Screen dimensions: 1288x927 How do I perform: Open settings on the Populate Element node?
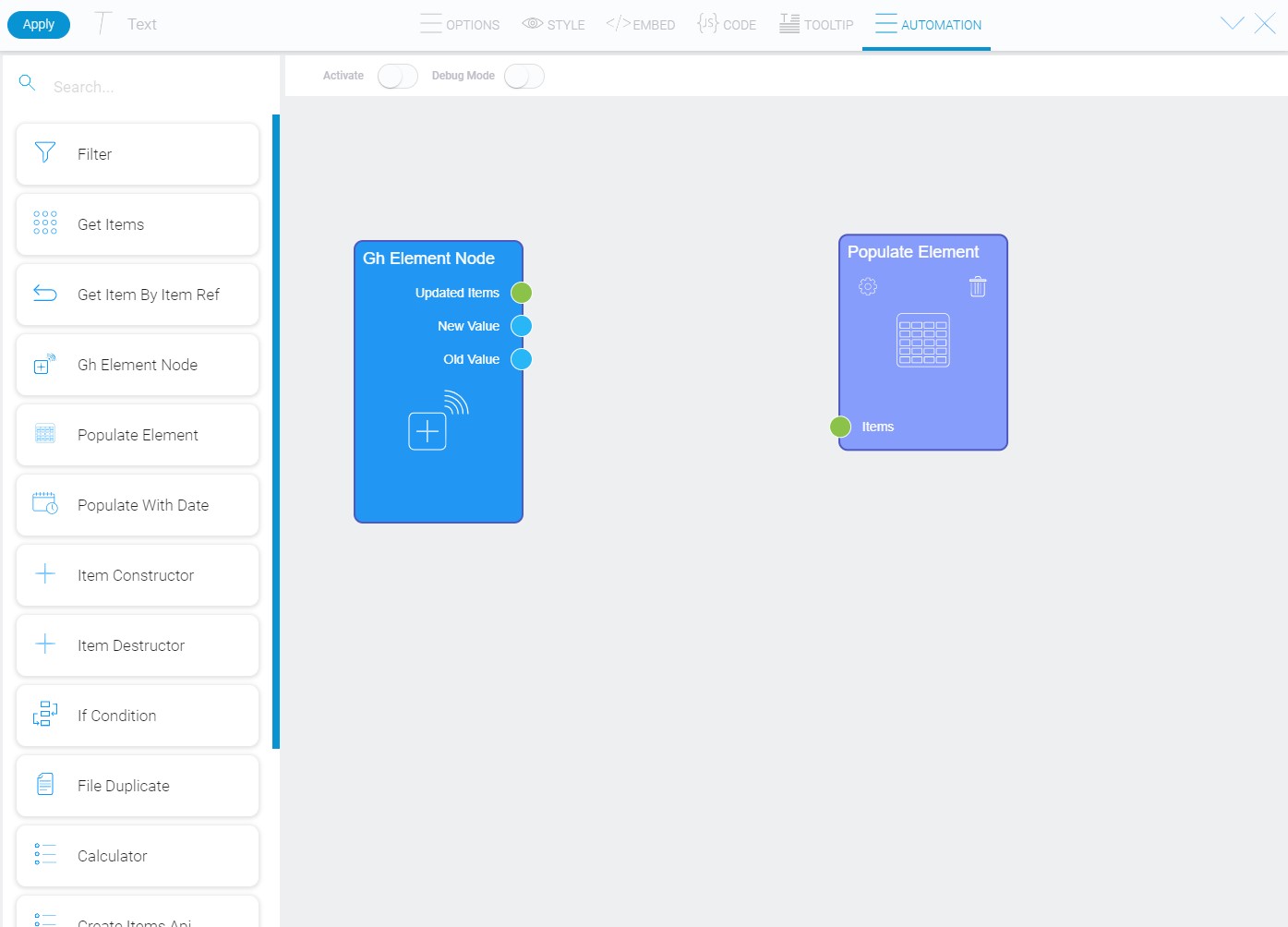point(867,286)
